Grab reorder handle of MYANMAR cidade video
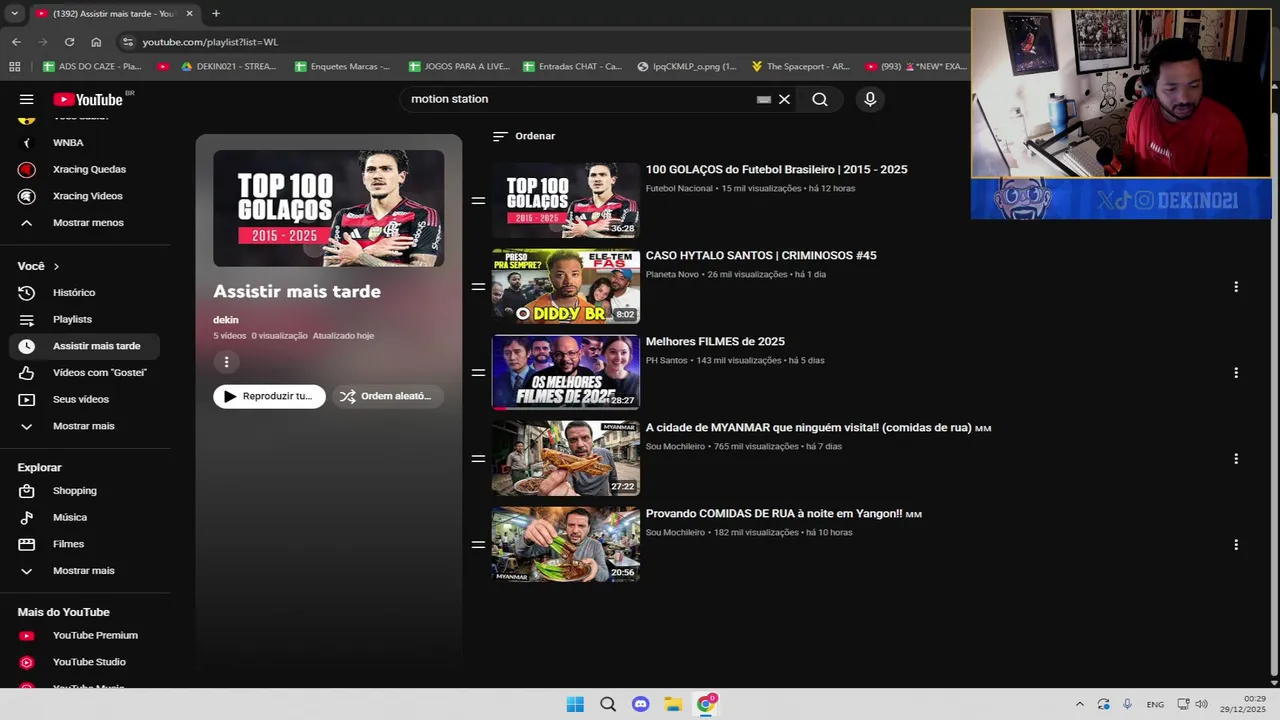This screenshot has height=720, width=1280. [478, 459]
